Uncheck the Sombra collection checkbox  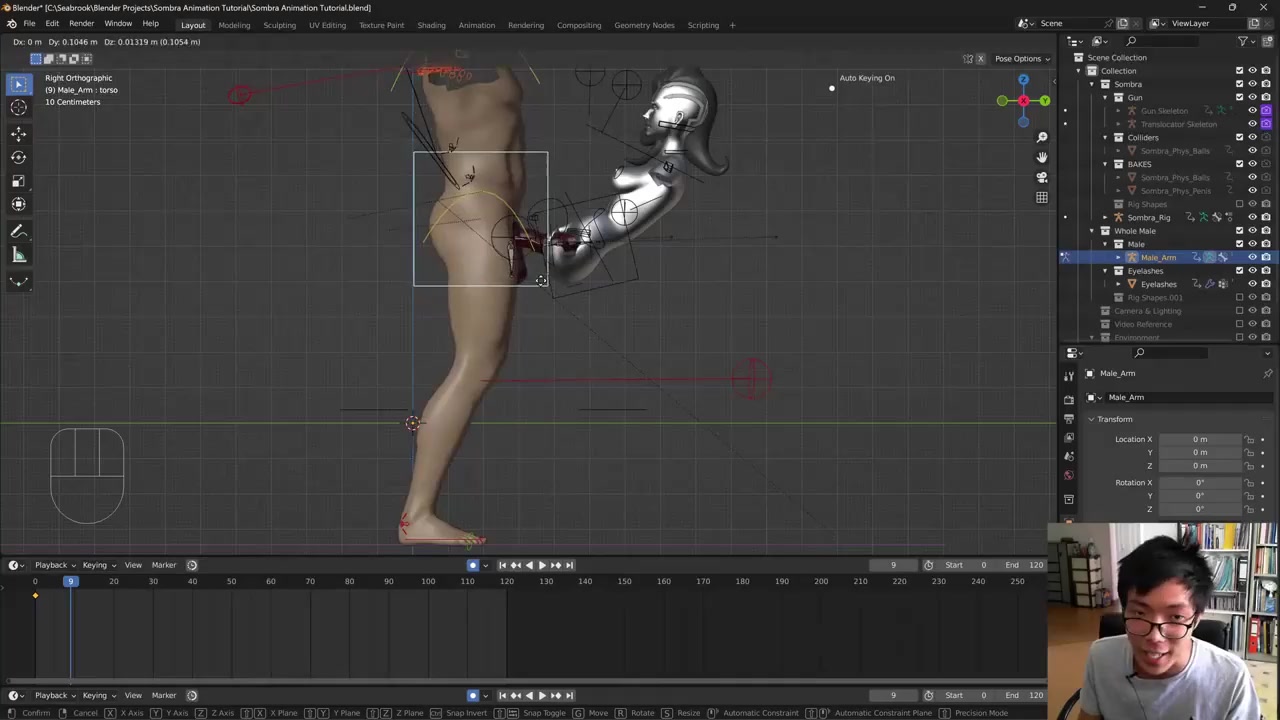1239,84
